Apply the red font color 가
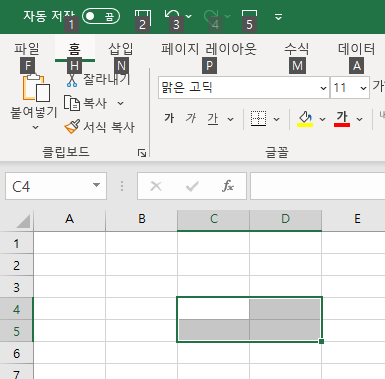Screen dimensions: 385x379 342,119
